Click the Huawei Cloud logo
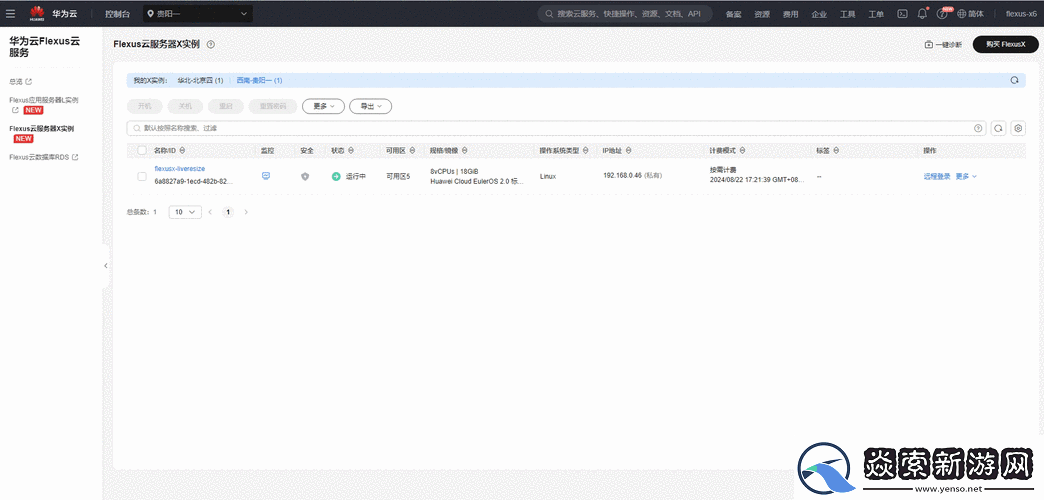Viewport: 1044px width, 500px height. click(x=37, y=14)
